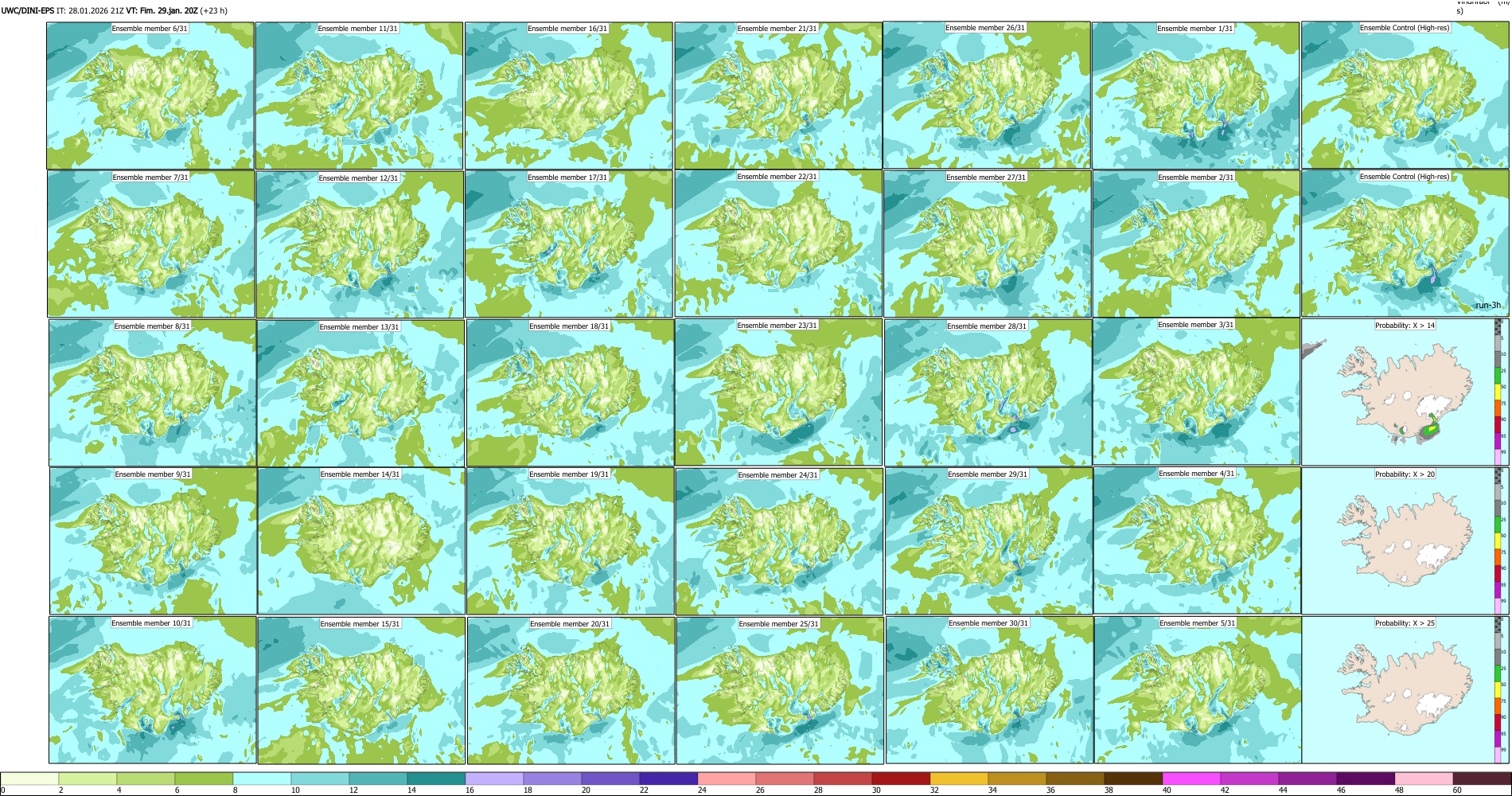Click the Ensemble member 9/31 panel
The image size is (1512, 796).
click(x=153, y=541)
